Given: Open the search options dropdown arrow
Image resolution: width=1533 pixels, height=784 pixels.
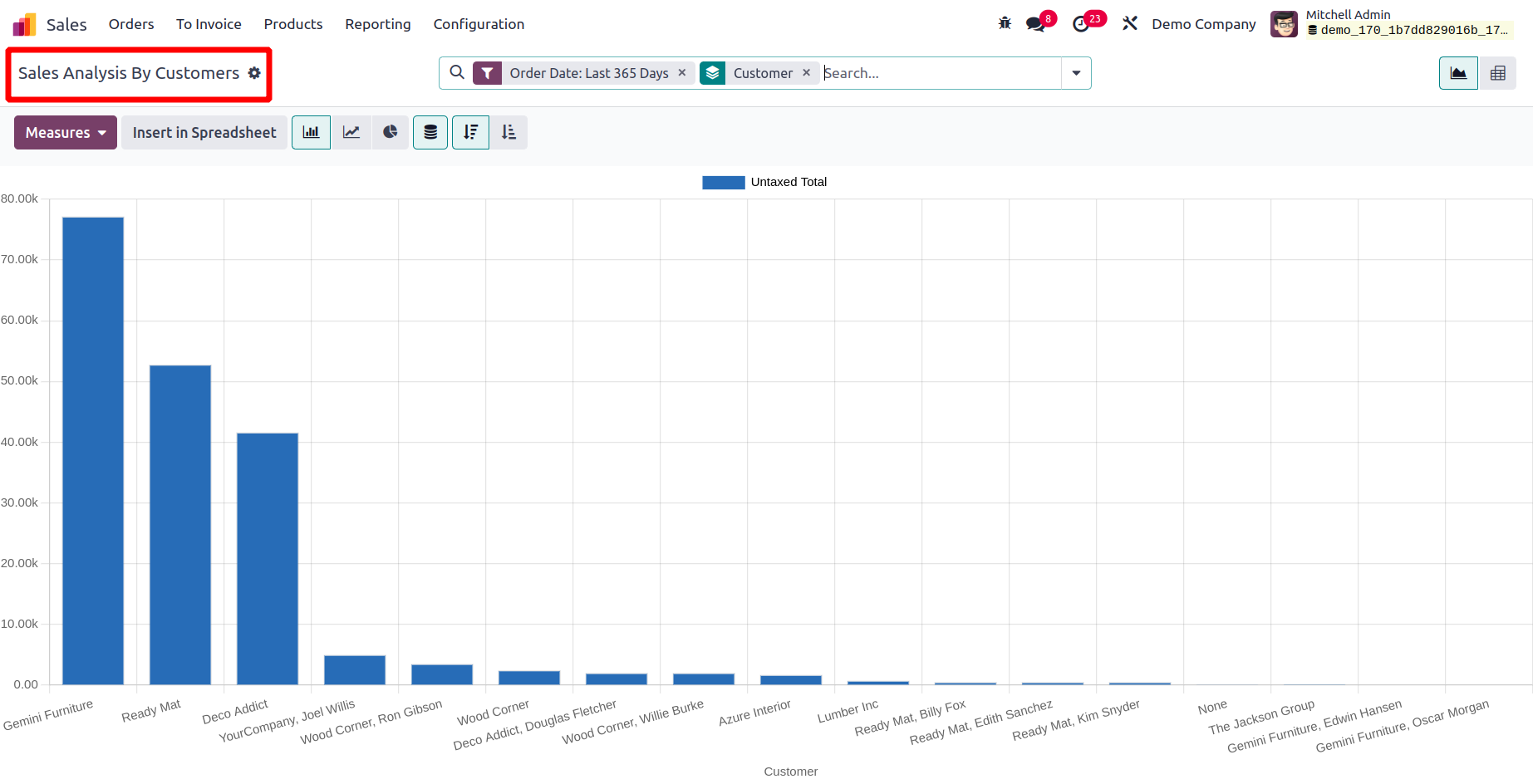Looking at the screenshot, I should coord(1076,73).
